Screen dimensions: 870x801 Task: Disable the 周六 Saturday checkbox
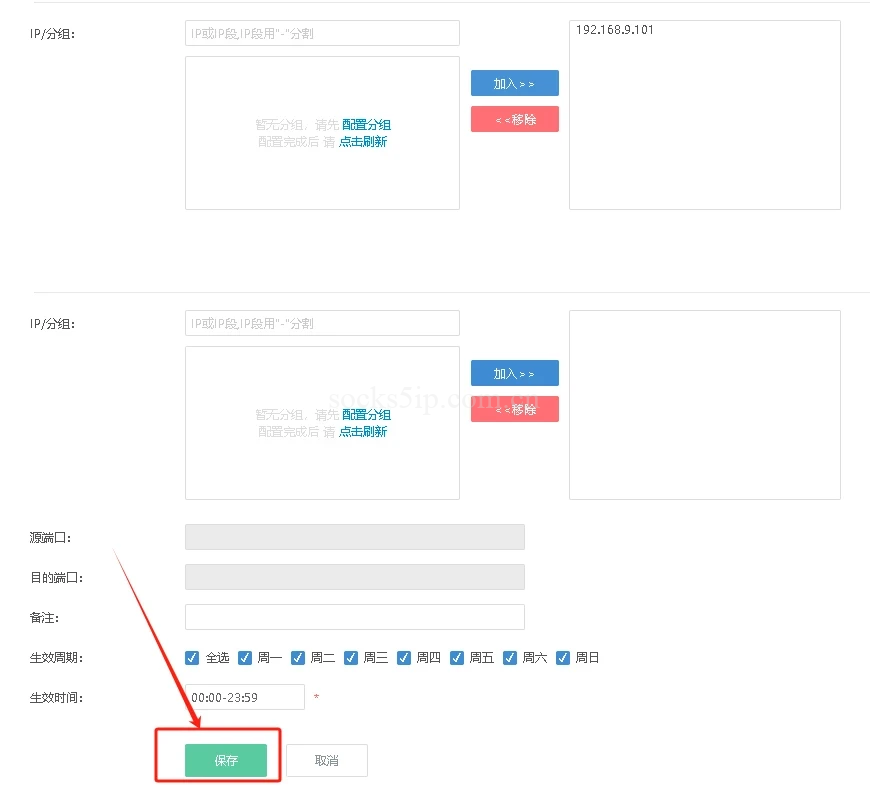click(x=510, y=658)
